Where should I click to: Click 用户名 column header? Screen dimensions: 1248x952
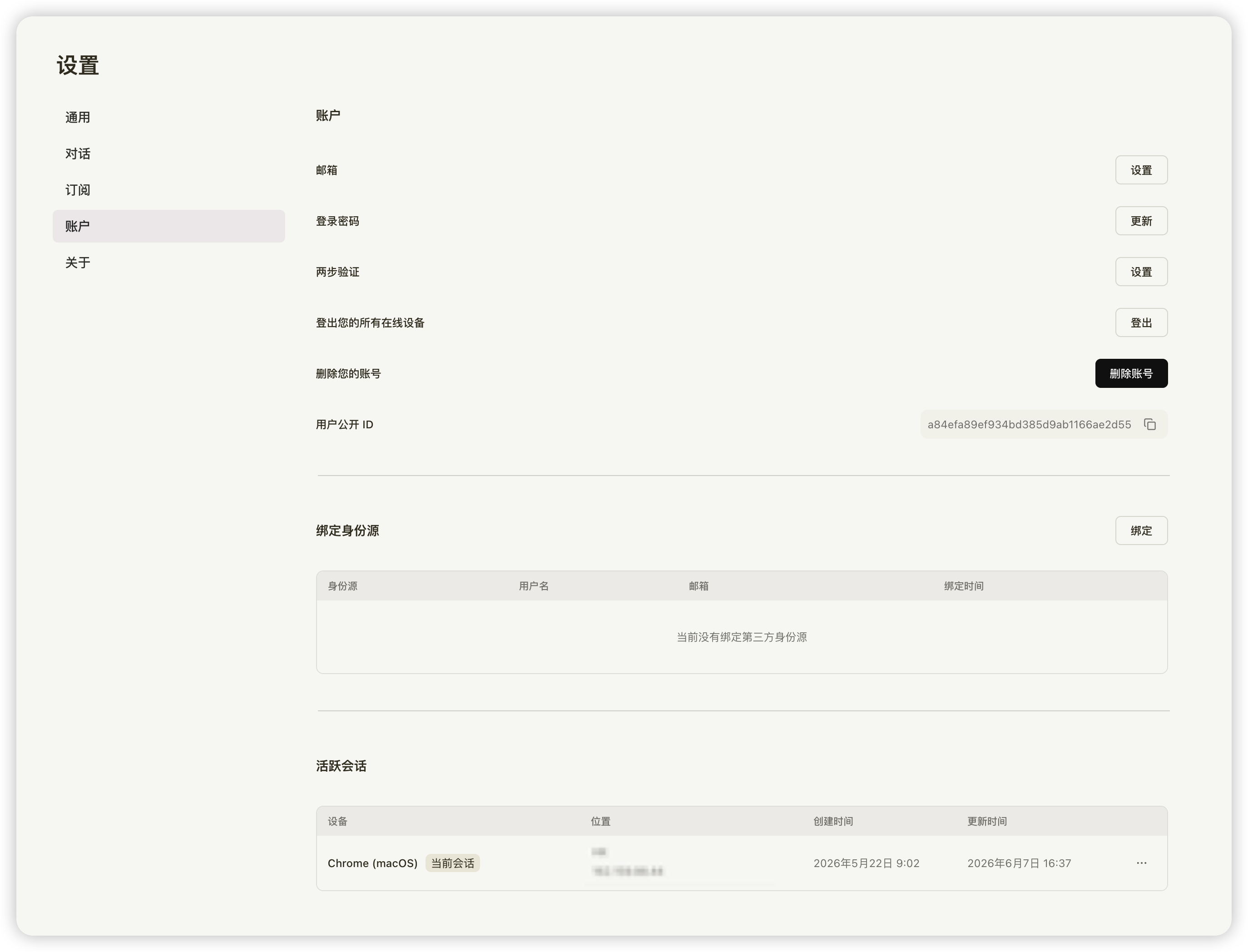[x=534, y=586]
